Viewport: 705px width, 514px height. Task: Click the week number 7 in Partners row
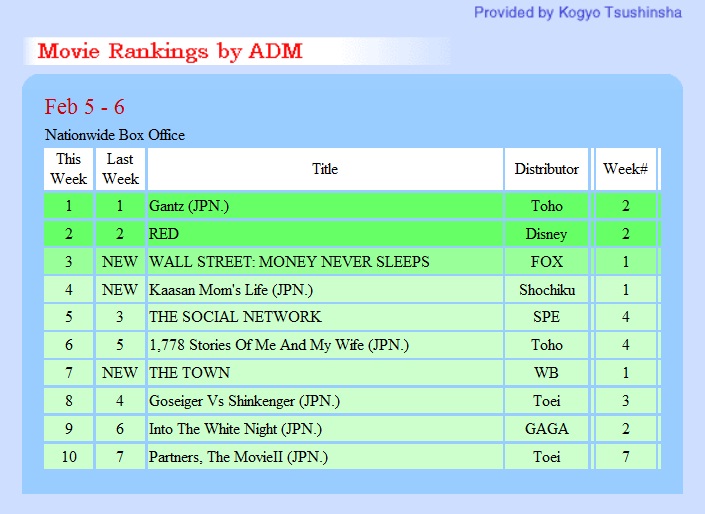pyautogui.click(x=625, y=457)
